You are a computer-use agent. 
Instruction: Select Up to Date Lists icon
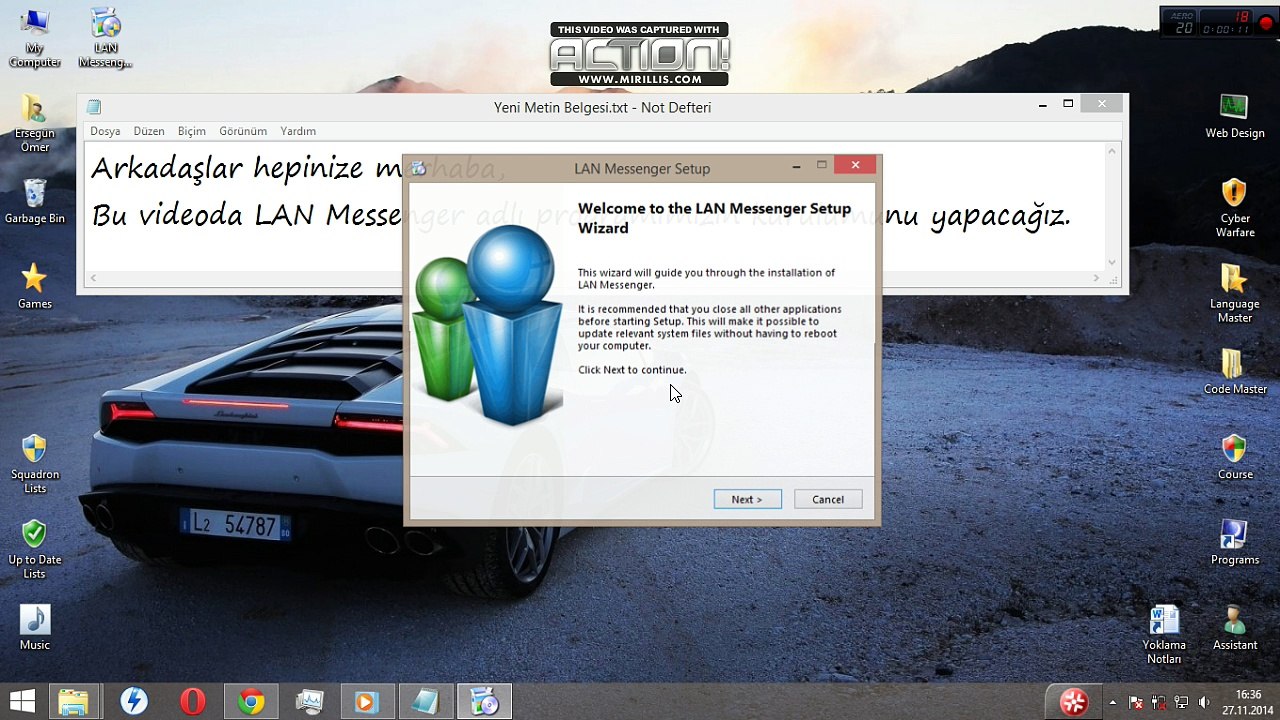(35, 549)
